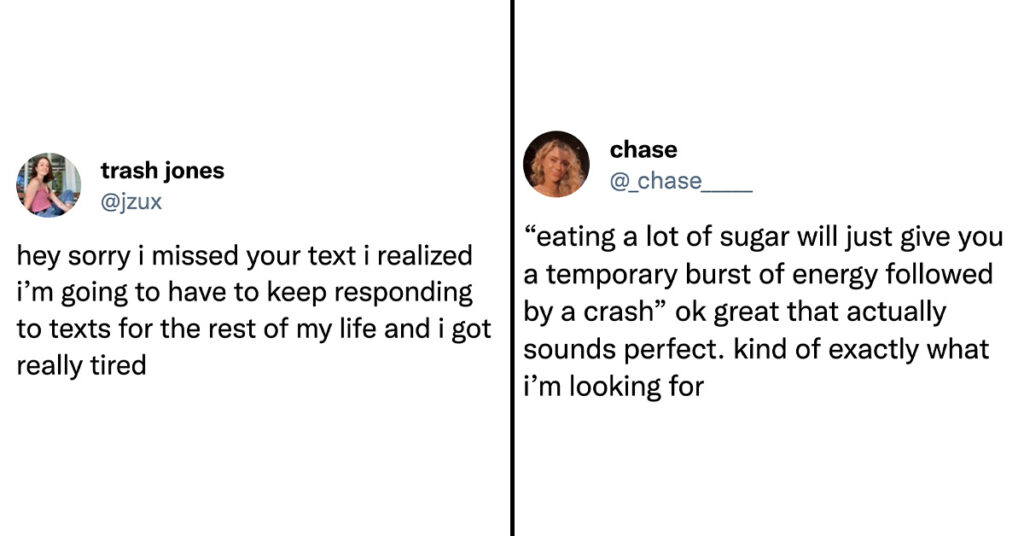Click the line 'to texts for the rest of my life'
1024x536 pixels.
pyautogui.click(x=253, y=329)
